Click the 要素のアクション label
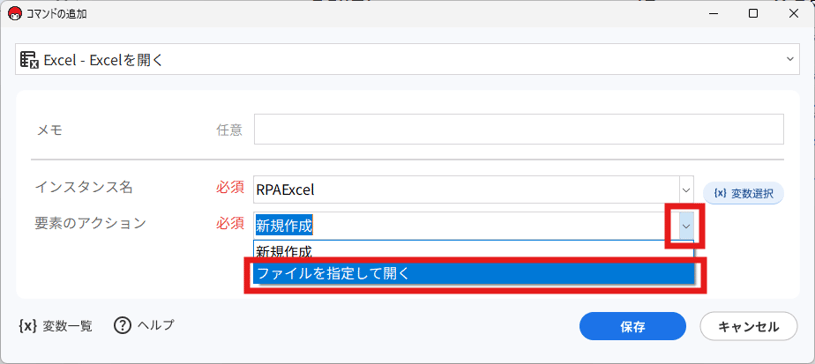The height and width of the screenshot is (364, 815). (90, 223)
